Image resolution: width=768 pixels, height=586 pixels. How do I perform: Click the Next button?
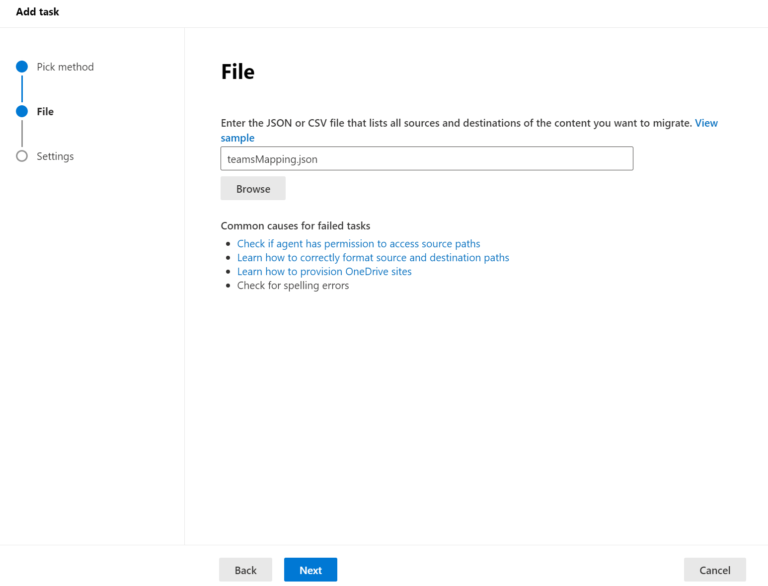[311, 570]
